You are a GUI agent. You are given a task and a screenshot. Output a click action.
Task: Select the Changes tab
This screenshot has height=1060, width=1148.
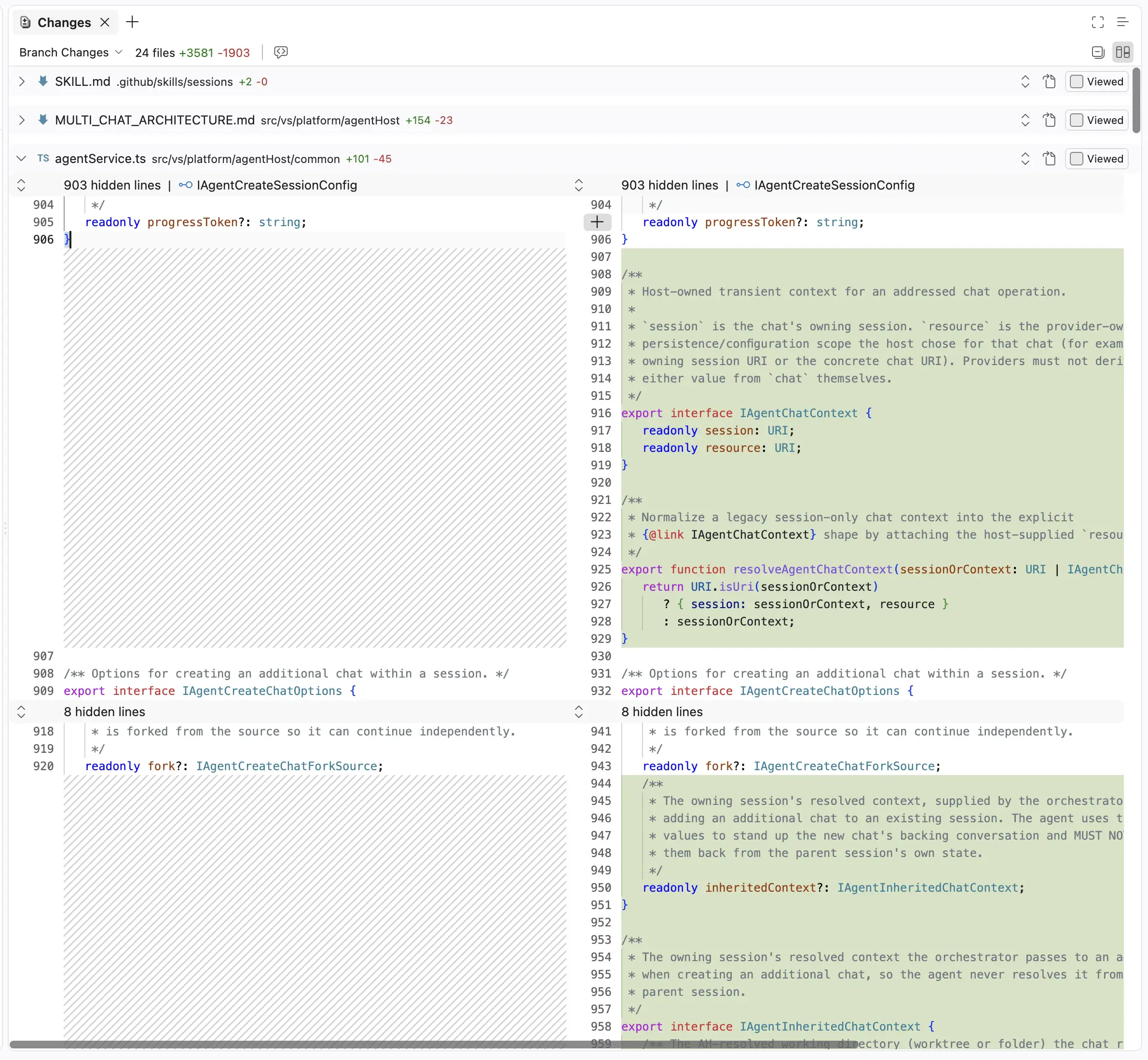pos(64,22)
